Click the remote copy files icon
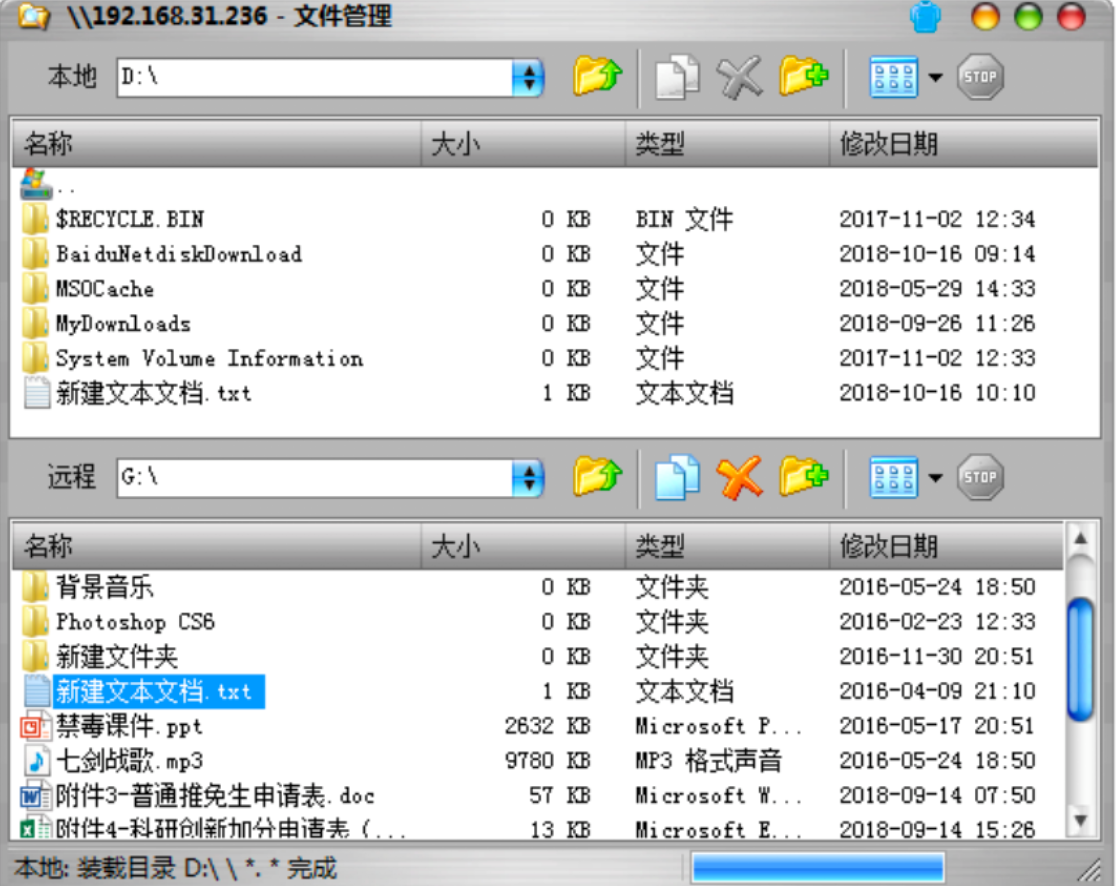Screen dimensions: 1116x886 click(677, 477)
